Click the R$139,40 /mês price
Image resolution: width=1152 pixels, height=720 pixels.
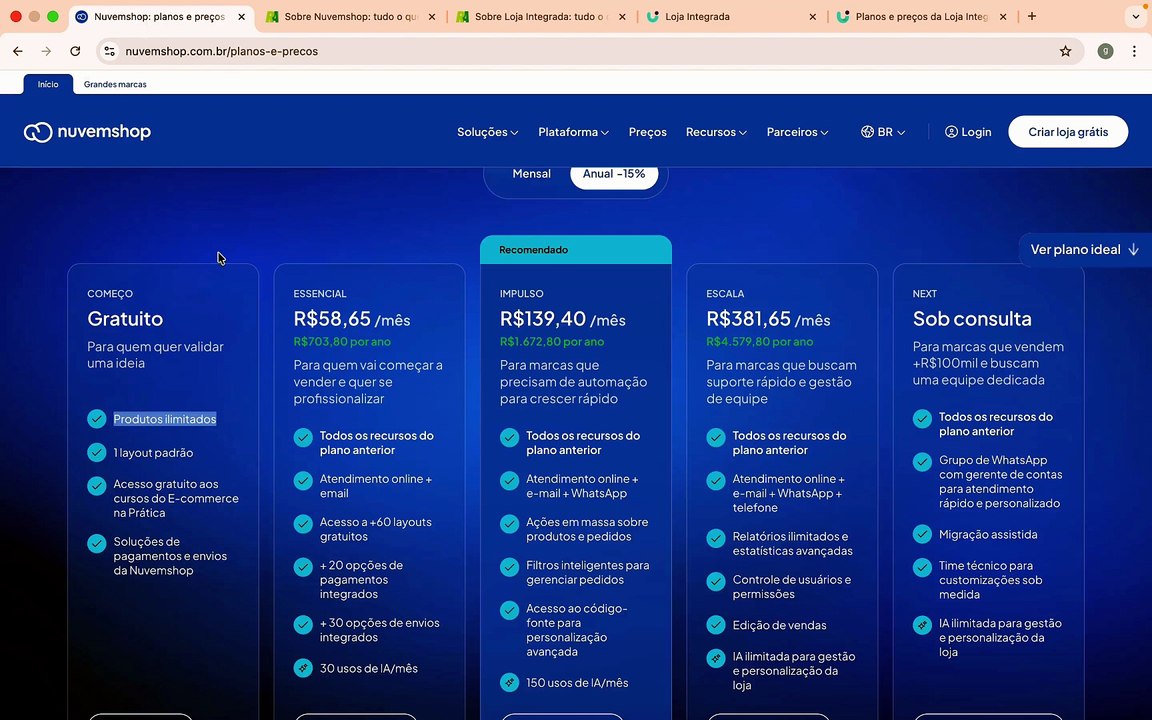563,319
